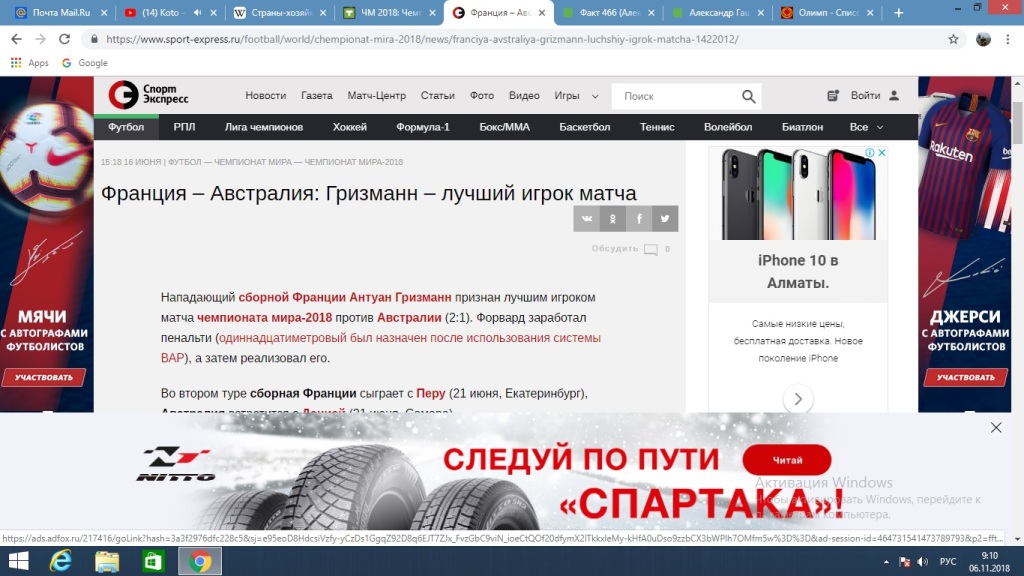Open the Фото section
The image size is (1024, 576).
click(482, 95)
